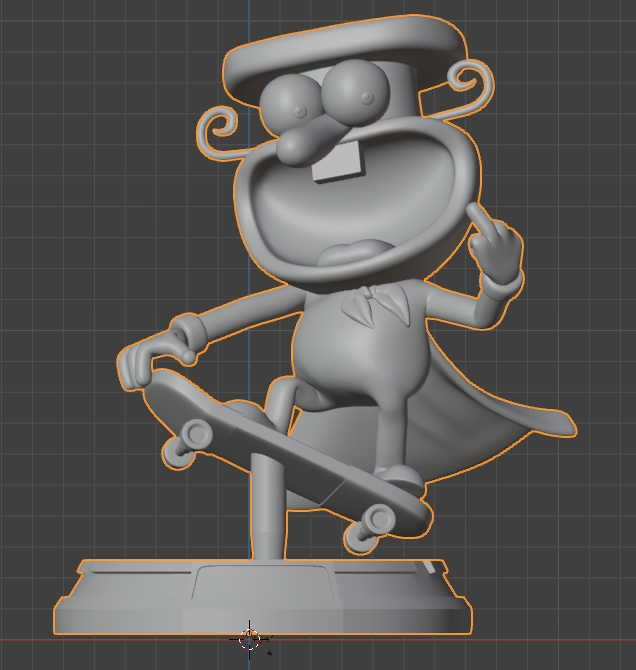Click the support post under the skateboard
The image size is (636, 670).
coord(266,506)
